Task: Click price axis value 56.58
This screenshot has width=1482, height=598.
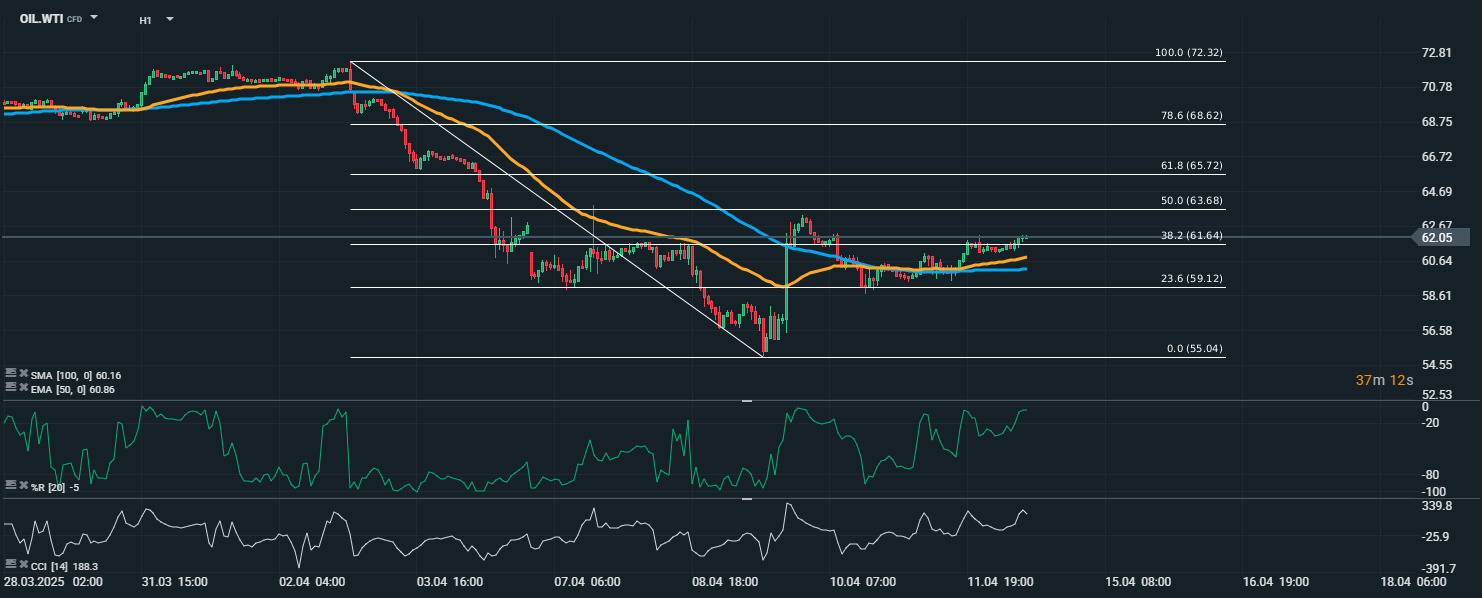Action: (x=1436, y=330)
